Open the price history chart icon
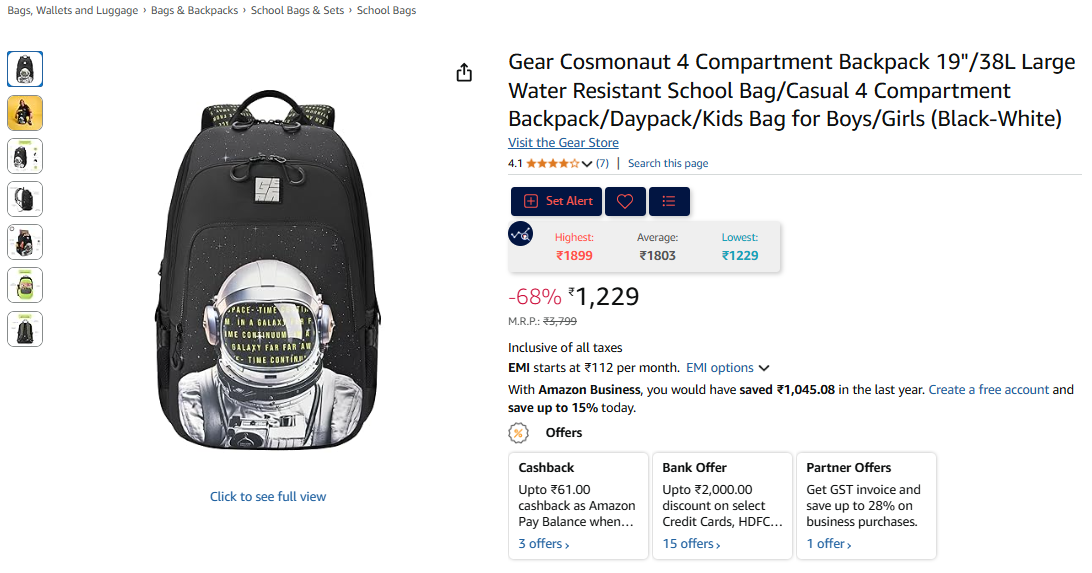The image size is (1092, 573). tap(521, 234)
